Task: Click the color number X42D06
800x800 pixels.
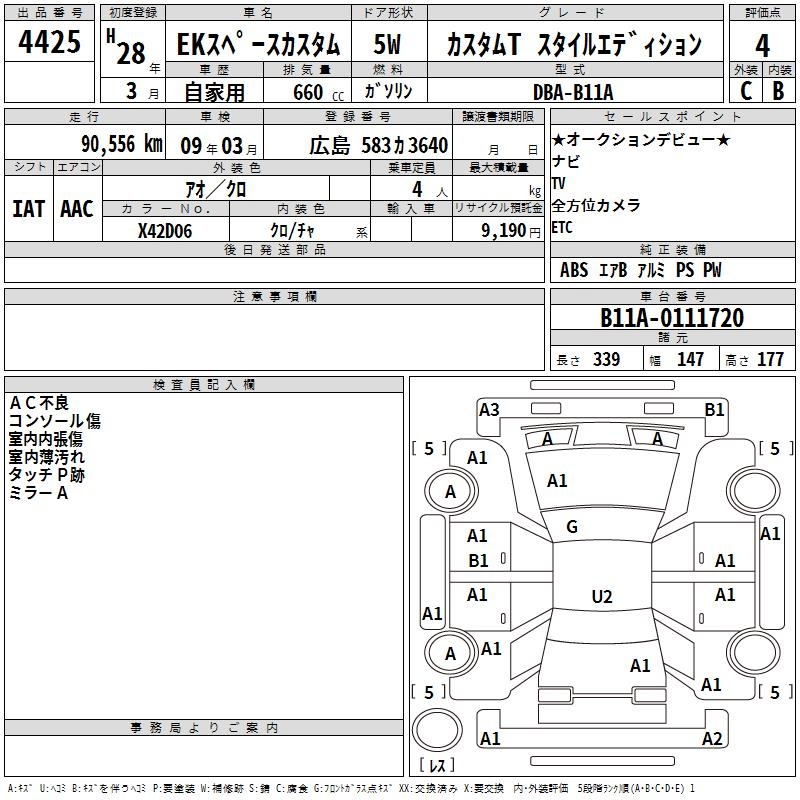Action: tap(165, 231)
